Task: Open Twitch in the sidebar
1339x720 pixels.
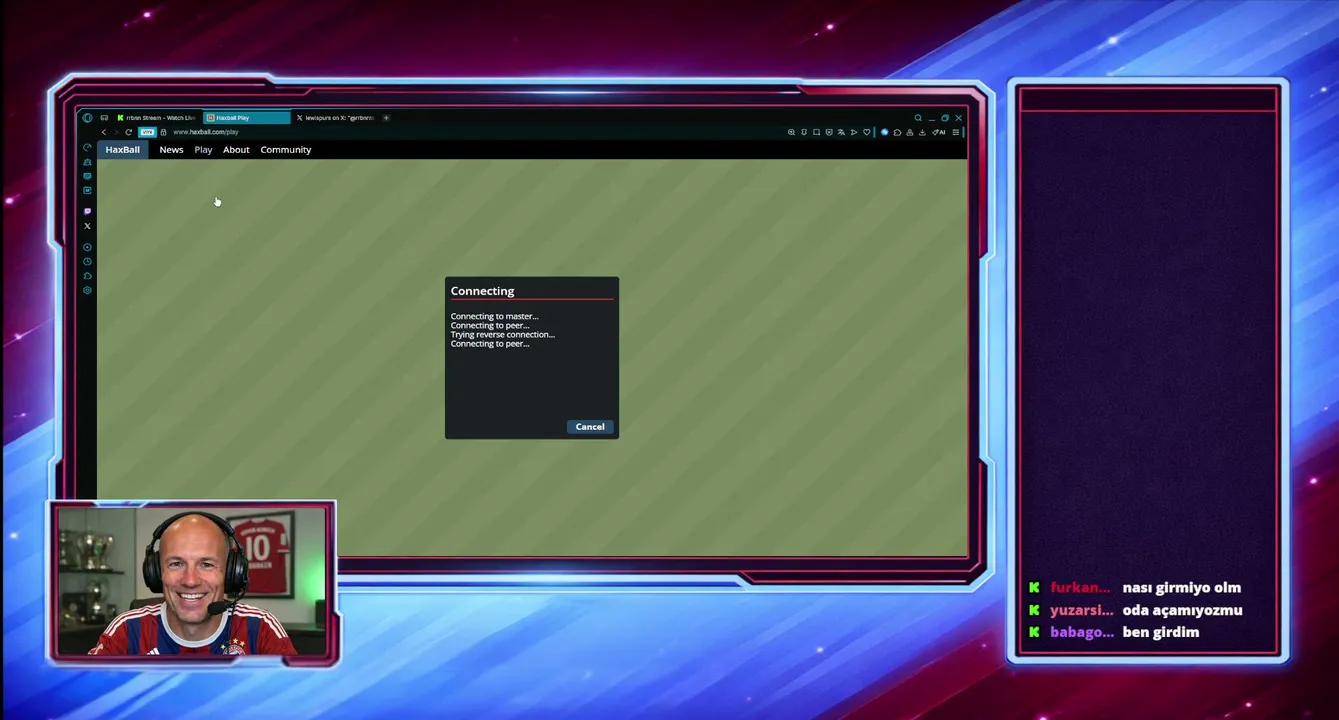Action: [87, 211]
